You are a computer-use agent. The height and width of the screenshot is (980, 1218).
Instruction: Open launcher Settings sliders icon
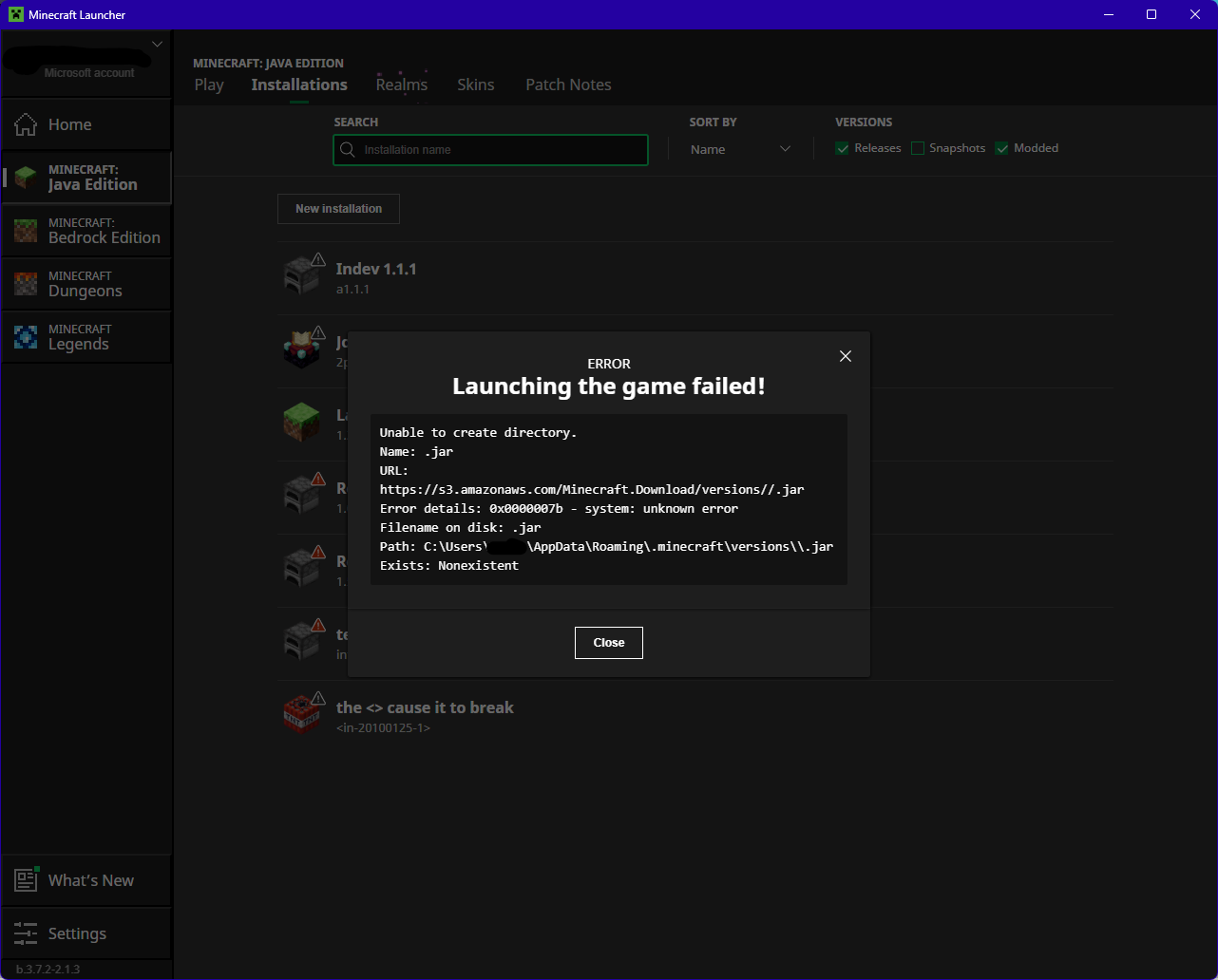point(26,933)
